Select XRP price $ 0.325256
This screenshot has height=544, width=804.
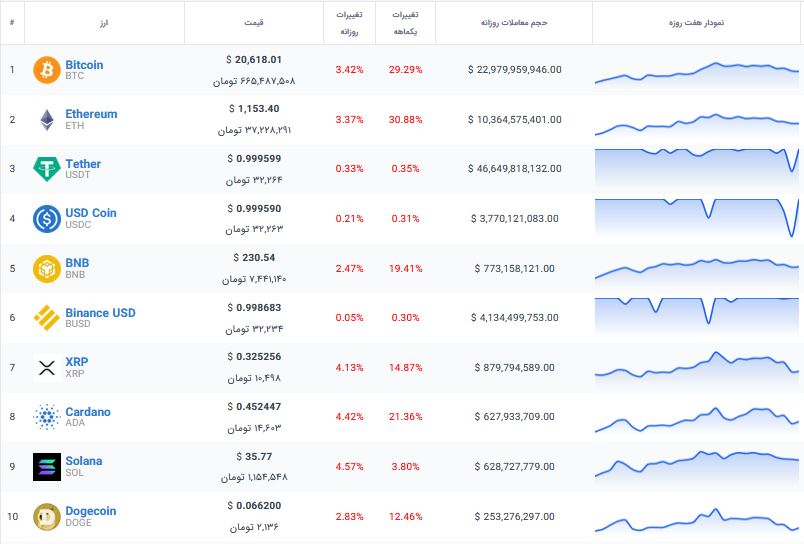[254, 357]
